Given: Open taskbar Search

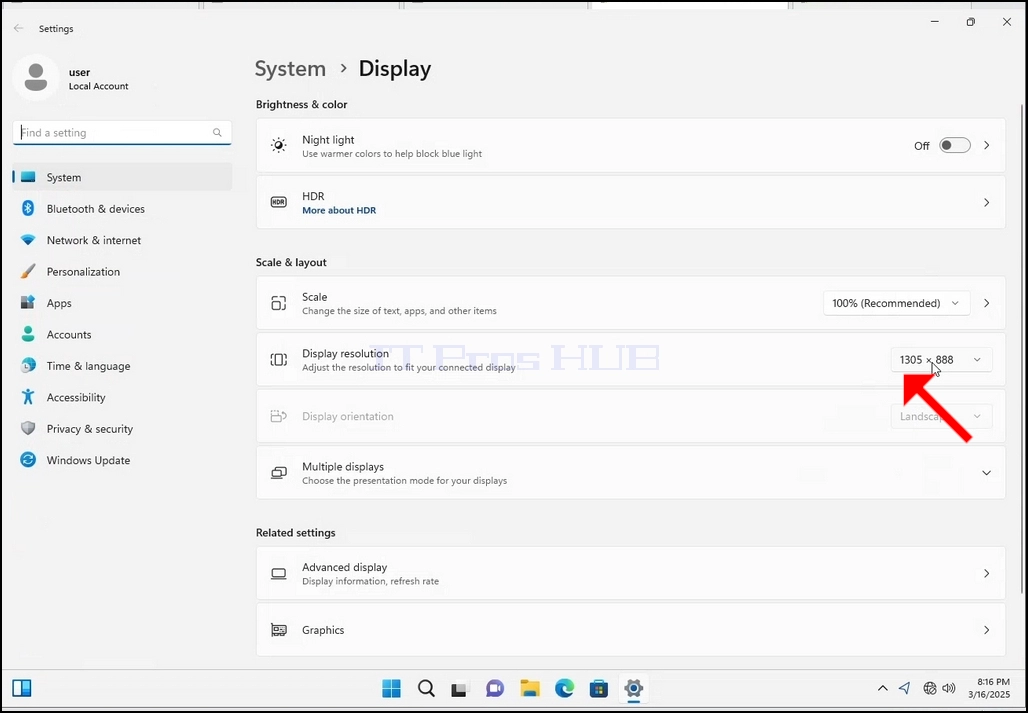Looking at the screenshot, I should [x=426, y=688].
